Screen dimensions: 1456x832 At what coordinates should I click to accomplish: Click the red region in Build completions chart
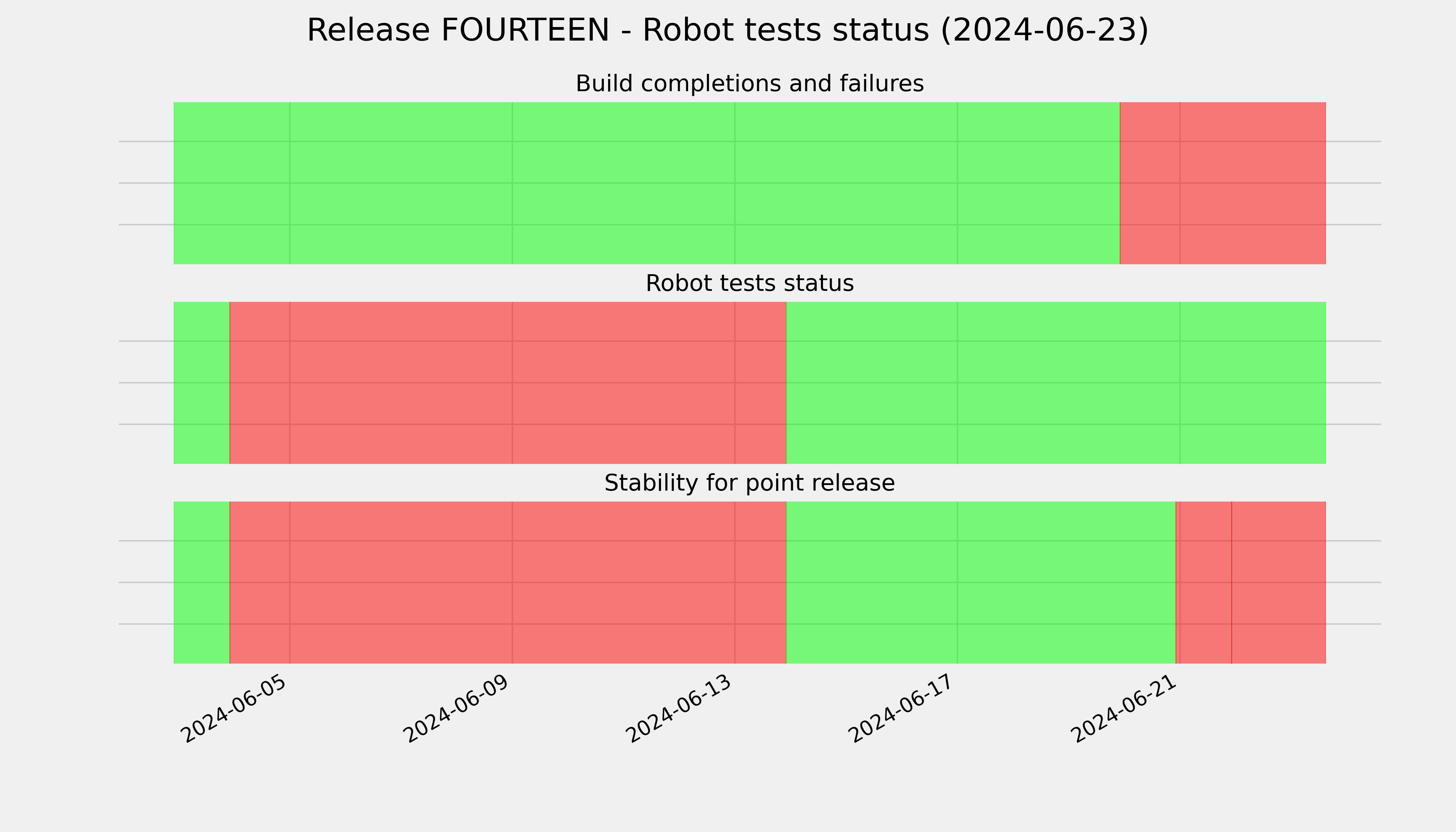click(1223, 183)
